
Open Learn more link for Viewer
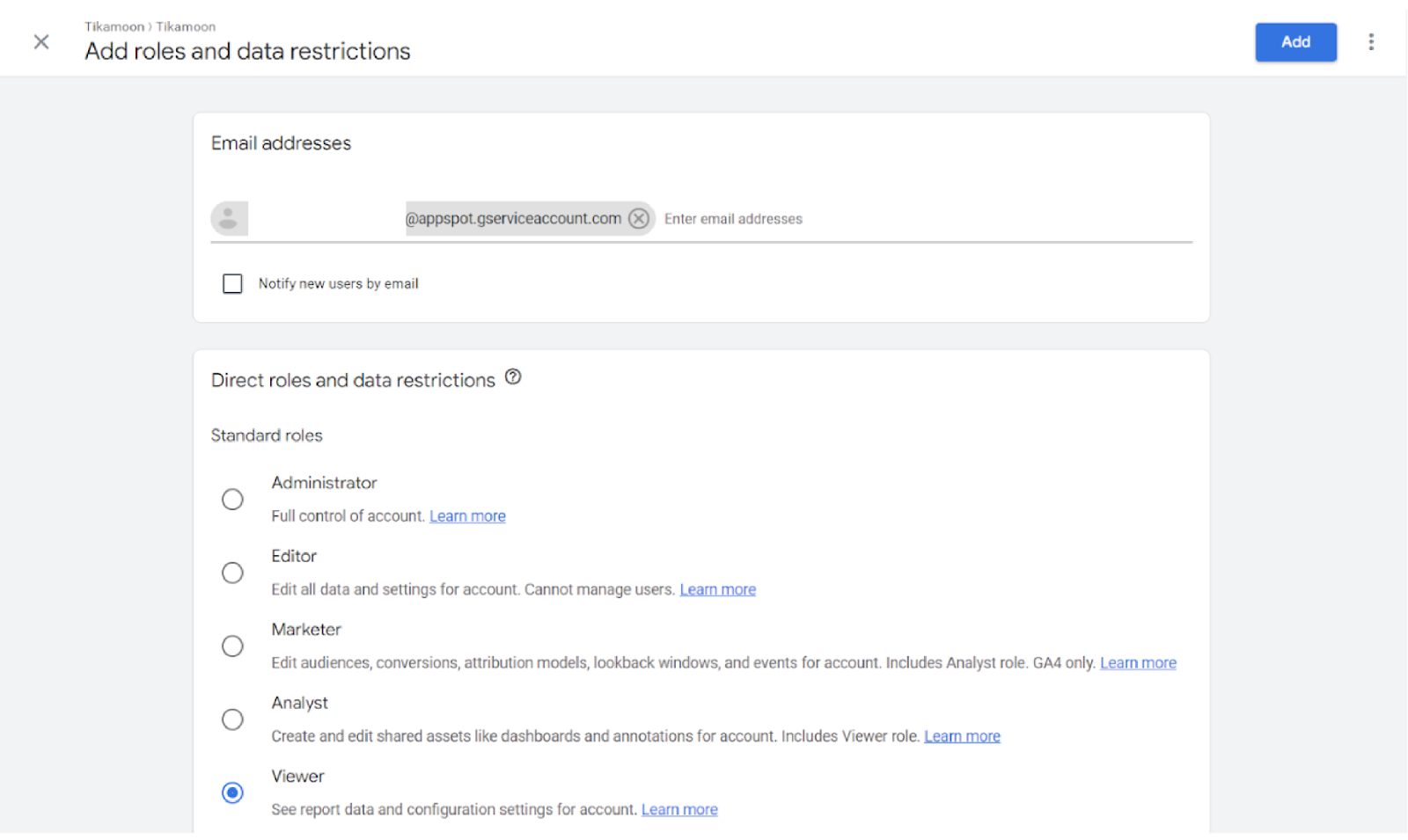click(679, 809)
